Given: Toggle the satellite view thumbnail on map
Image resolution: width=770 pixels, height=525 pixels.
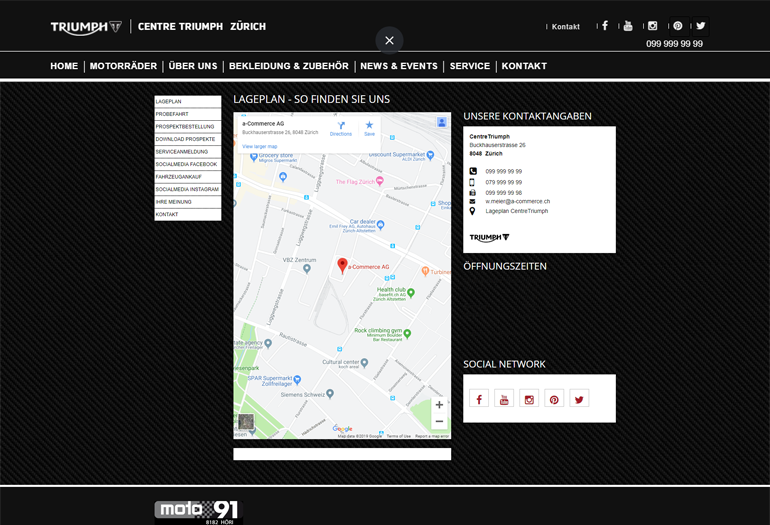Looking at the screenshot, I should coord(246,421).
